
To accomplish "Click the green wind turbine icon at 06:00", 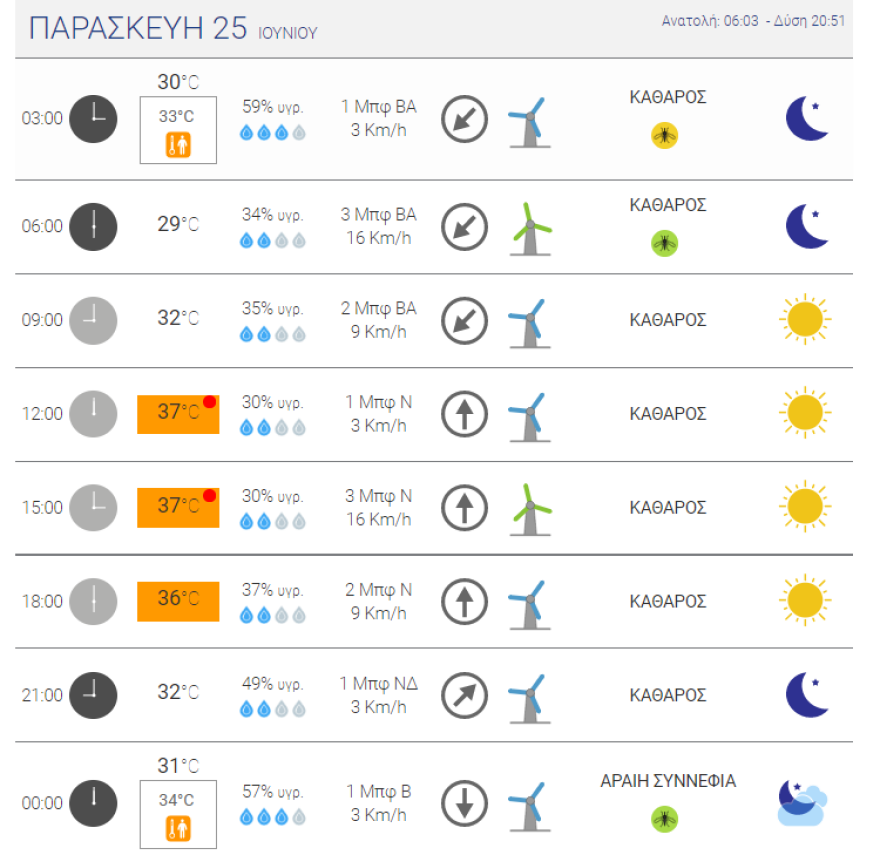I will pos(530,225).
